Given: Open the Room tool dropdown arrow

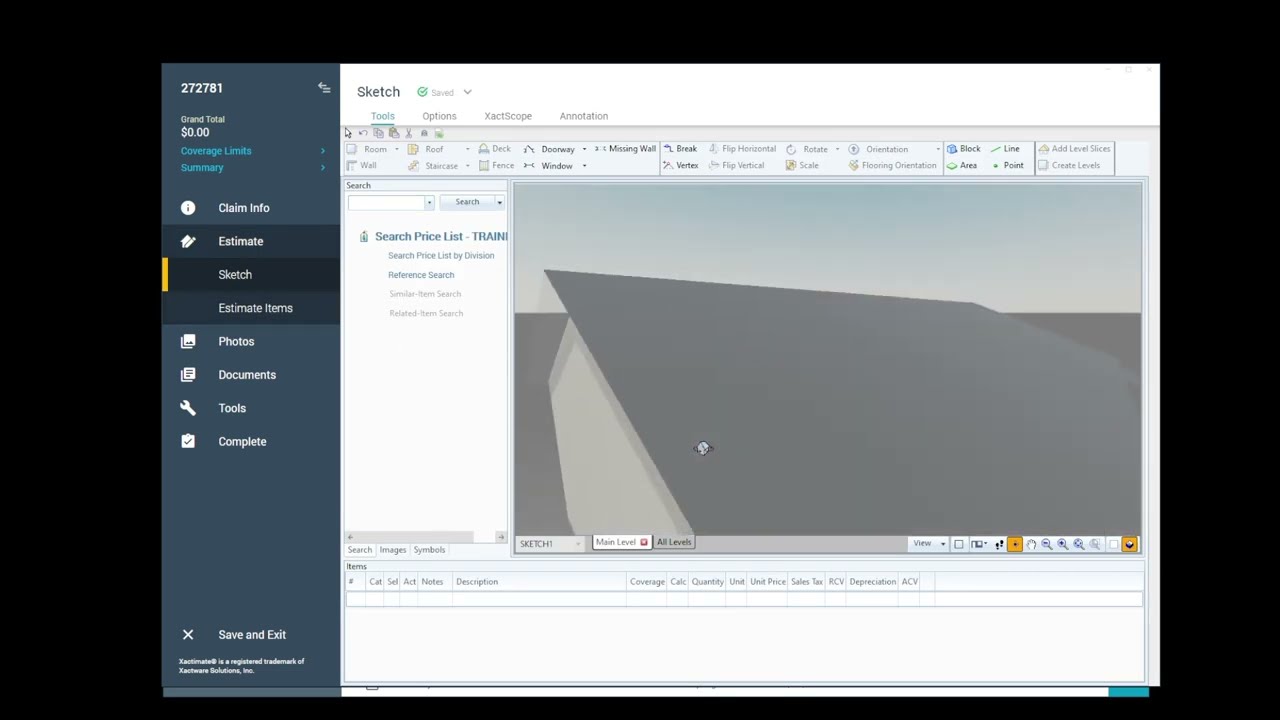Looking at the screenshot, I should (397, 149).
